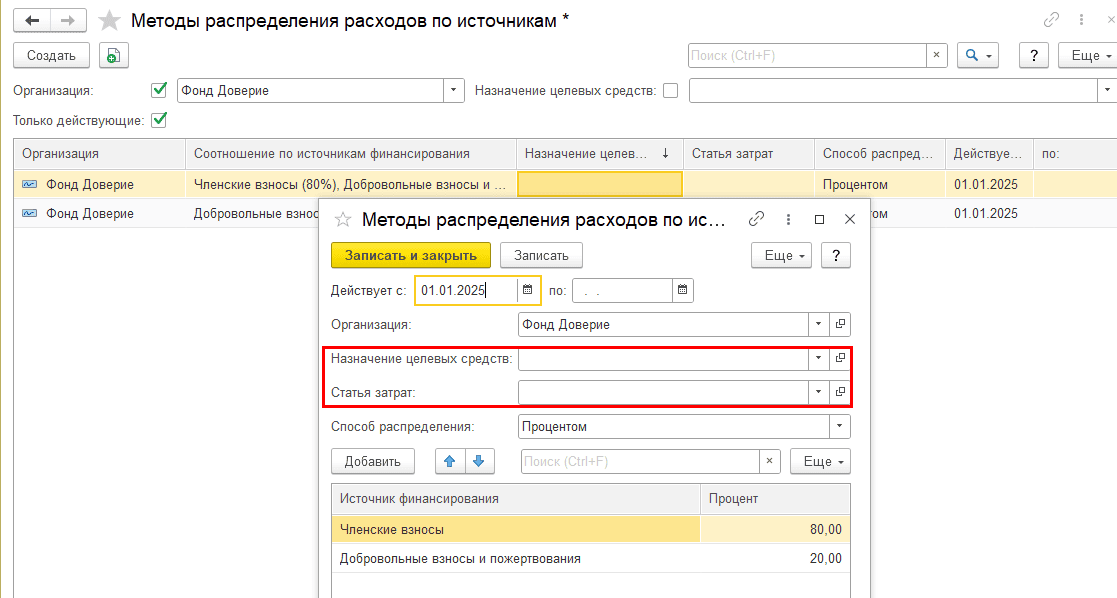
Task: Click Записать и закрыть button
Action: (410, 256)
